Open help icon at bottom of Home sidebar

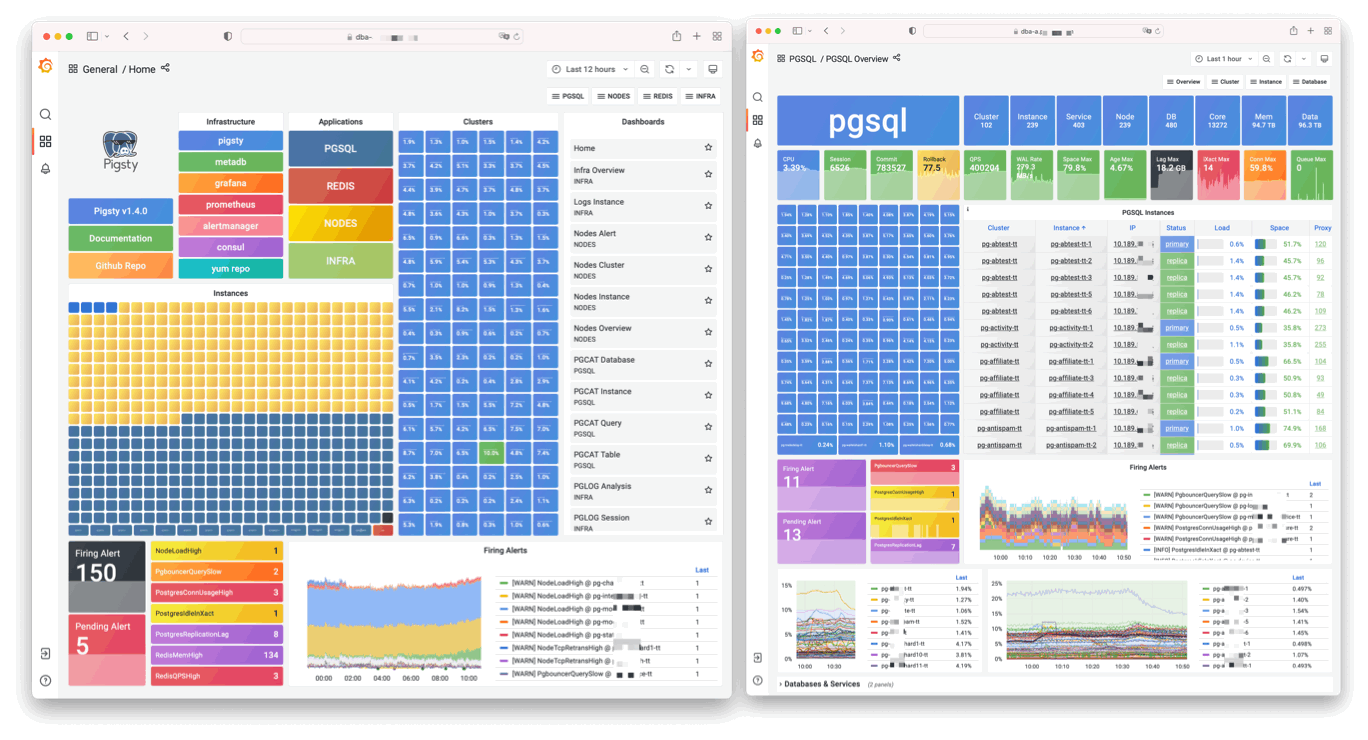45,681
